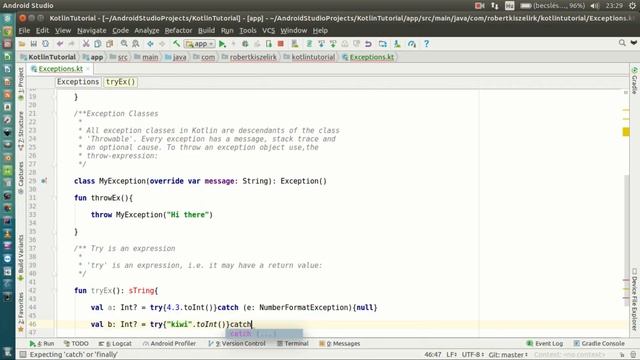The image size is (640, 360).
Task: Toggle the Build Variants tool window
Action: [x=21, y=258]
